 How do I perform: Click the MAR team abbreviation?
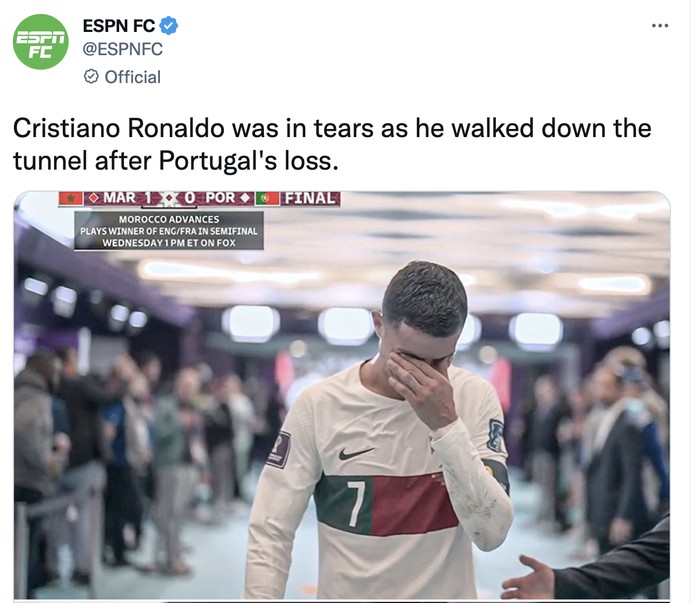pos(119,198)
